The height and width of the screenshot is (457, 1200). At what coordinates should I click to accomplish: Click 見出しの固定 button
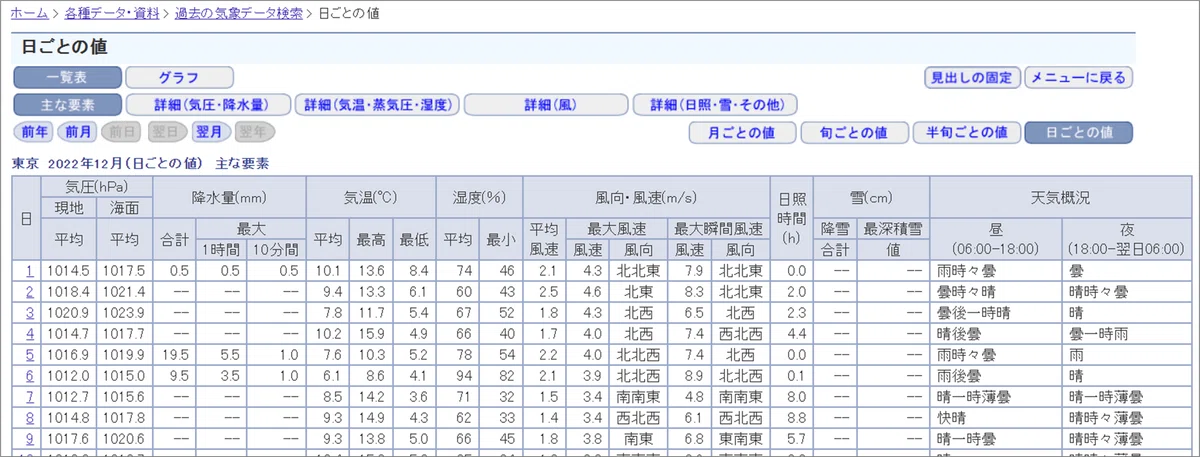point(972,77)
